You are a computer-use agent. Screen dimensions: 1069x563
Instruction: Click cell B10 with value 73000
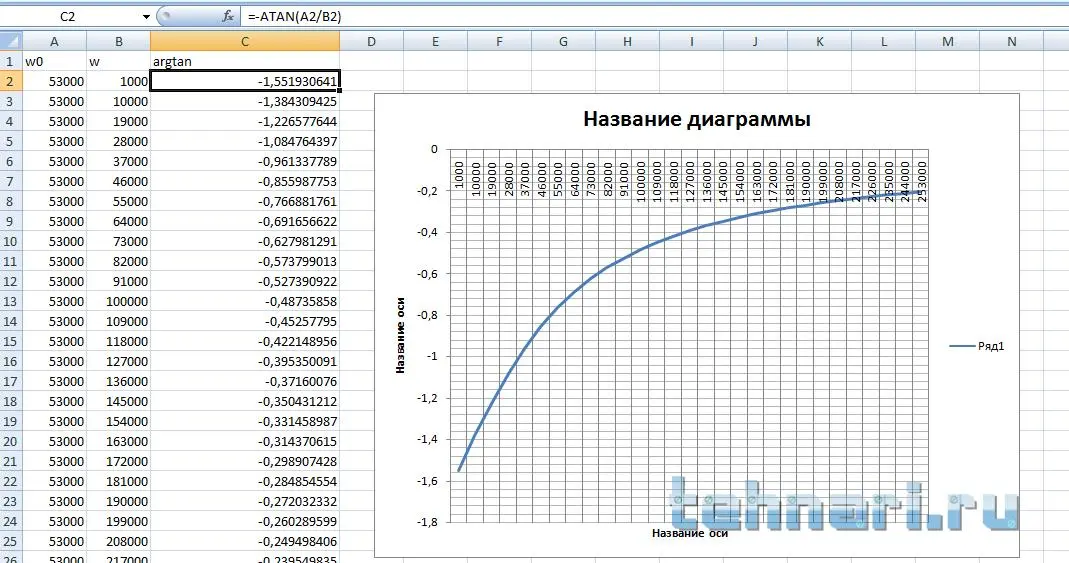(119, 241)
